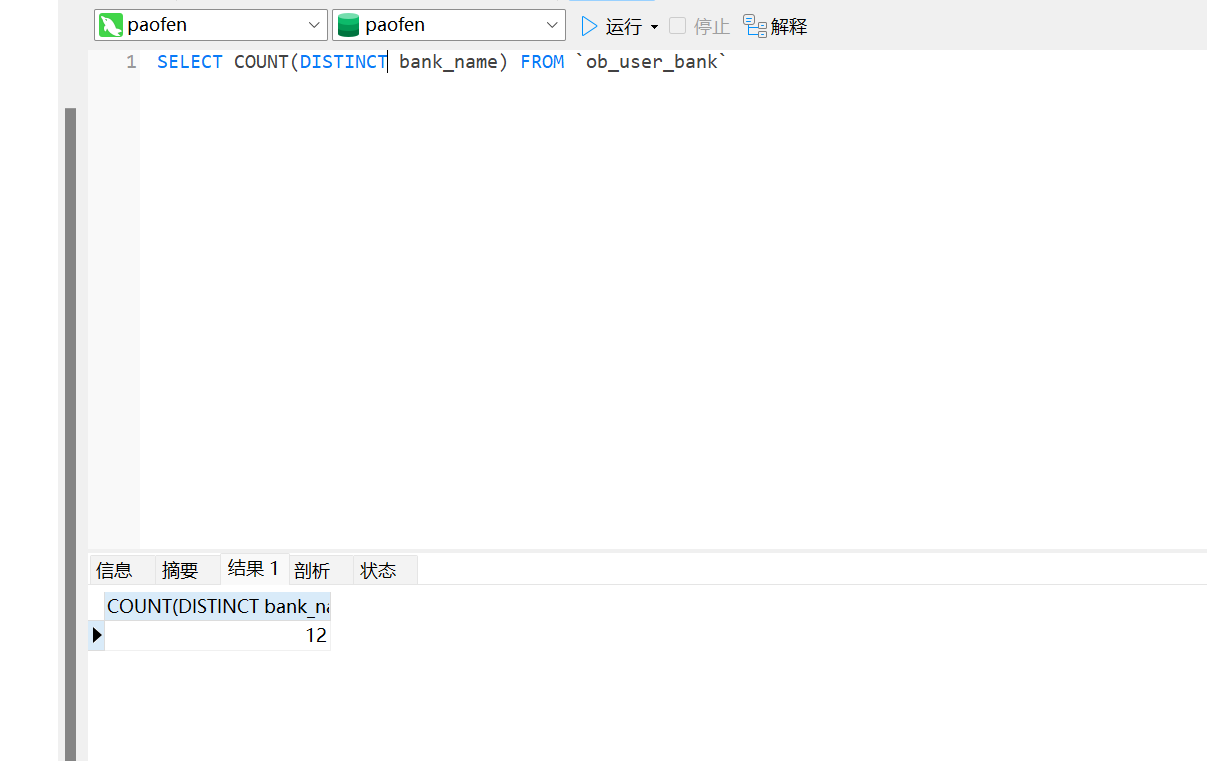
Task: Open the Run (运行) options dropdown arrow
Action: tap(655, 27)
